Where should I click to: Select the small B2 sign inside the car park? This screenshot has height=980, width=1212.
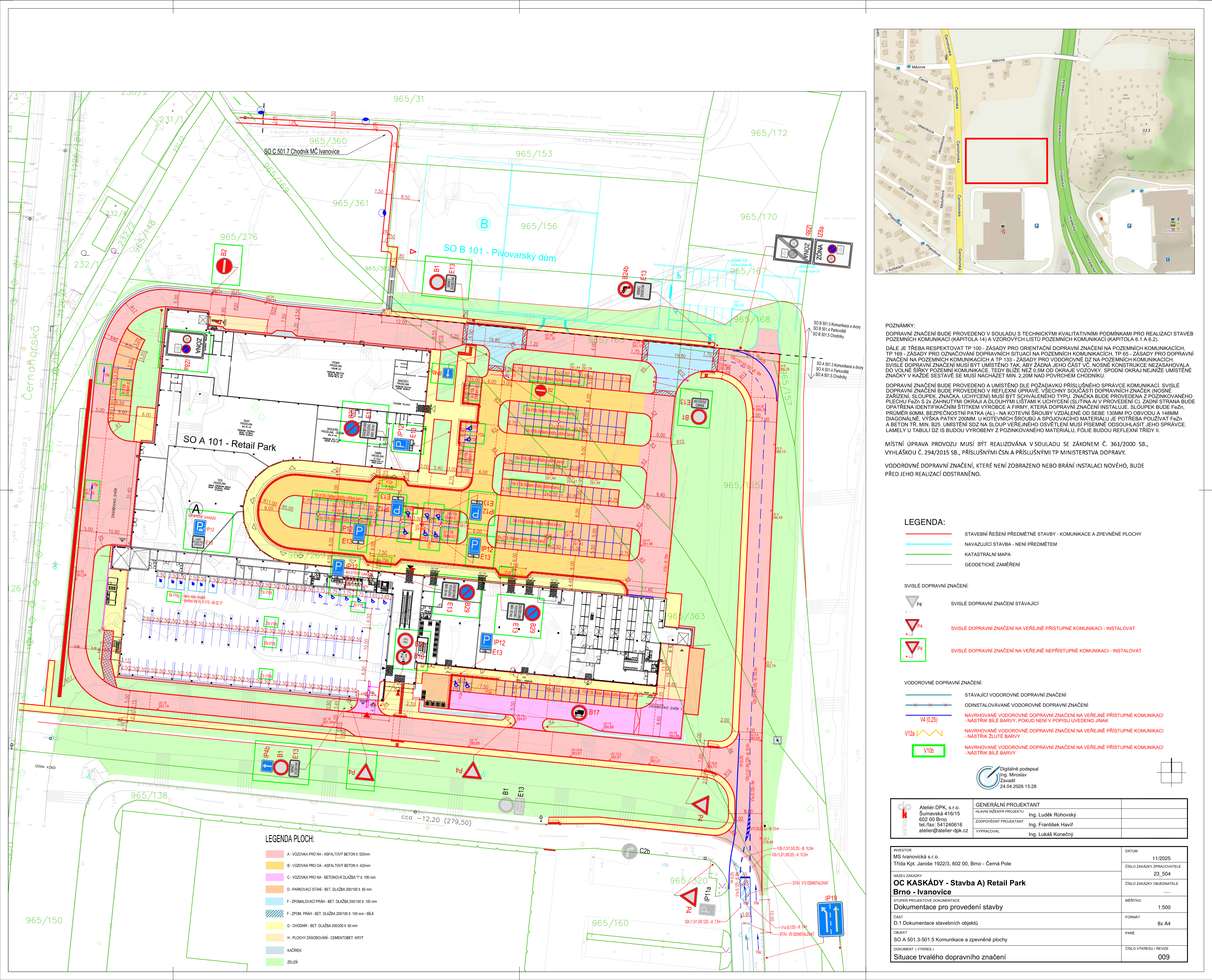pyautogui.click(x=540, y=390)
